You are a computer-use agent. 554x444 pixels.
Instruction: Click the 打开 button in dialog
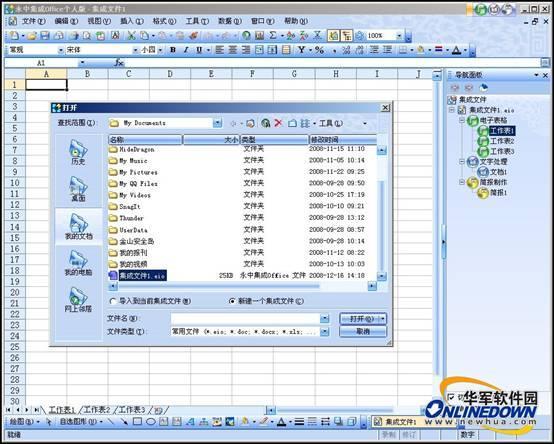pos(363,319)
